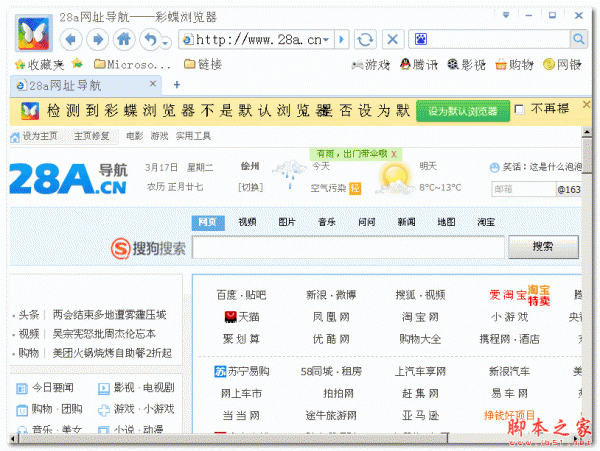Select the 新闻 search tab
Viewport: 600px width, 451px height.
tap(406, 222)
